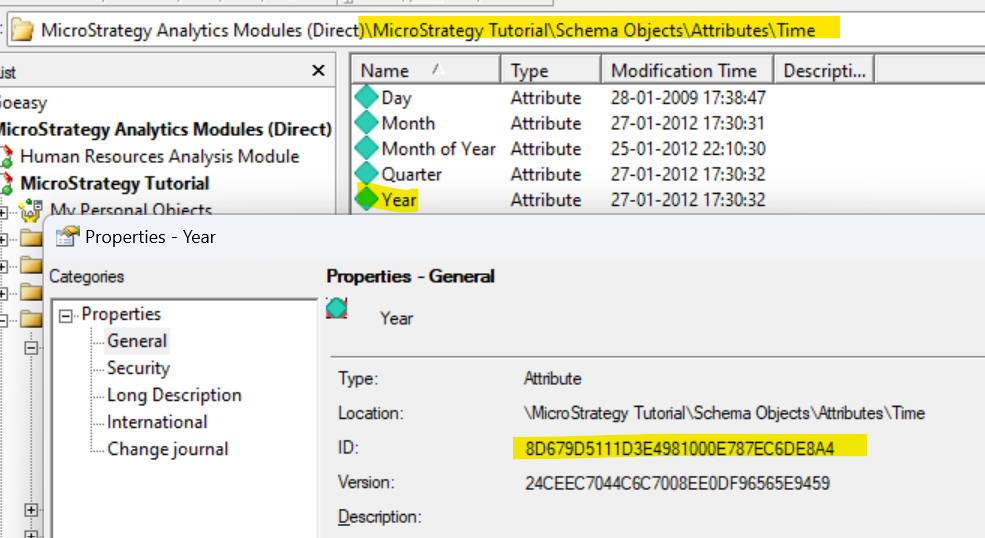
Task: Select the Long Description category
Action: [x=174, y=395]
